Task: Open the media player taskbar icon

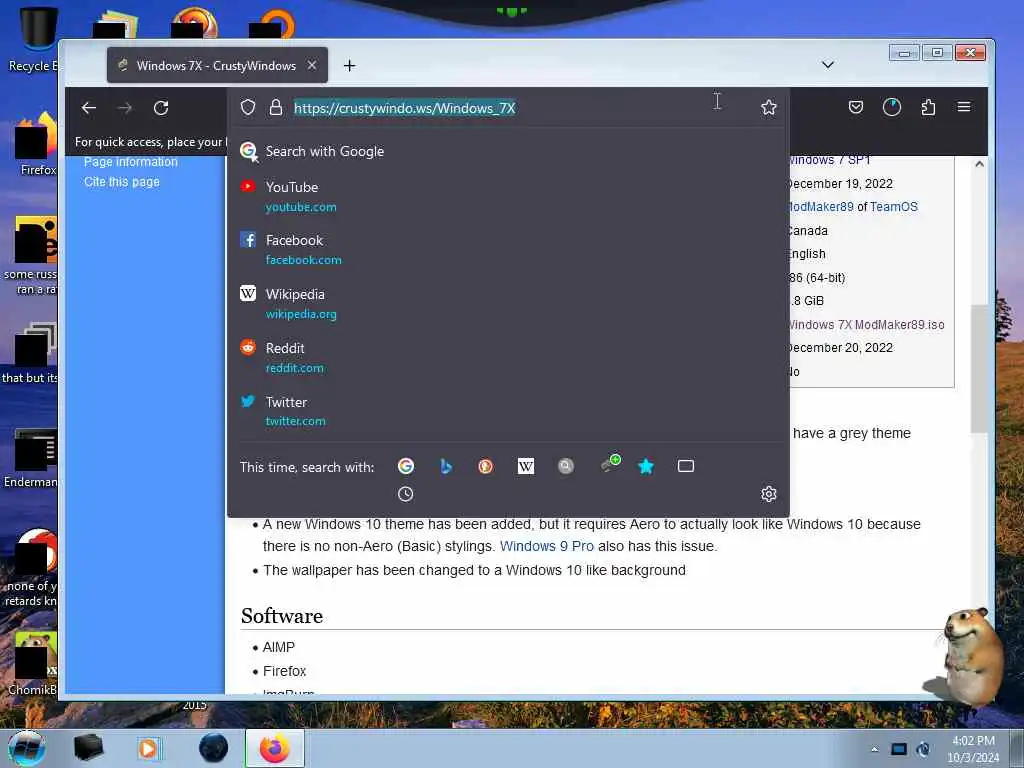Action: click(148, 748)
